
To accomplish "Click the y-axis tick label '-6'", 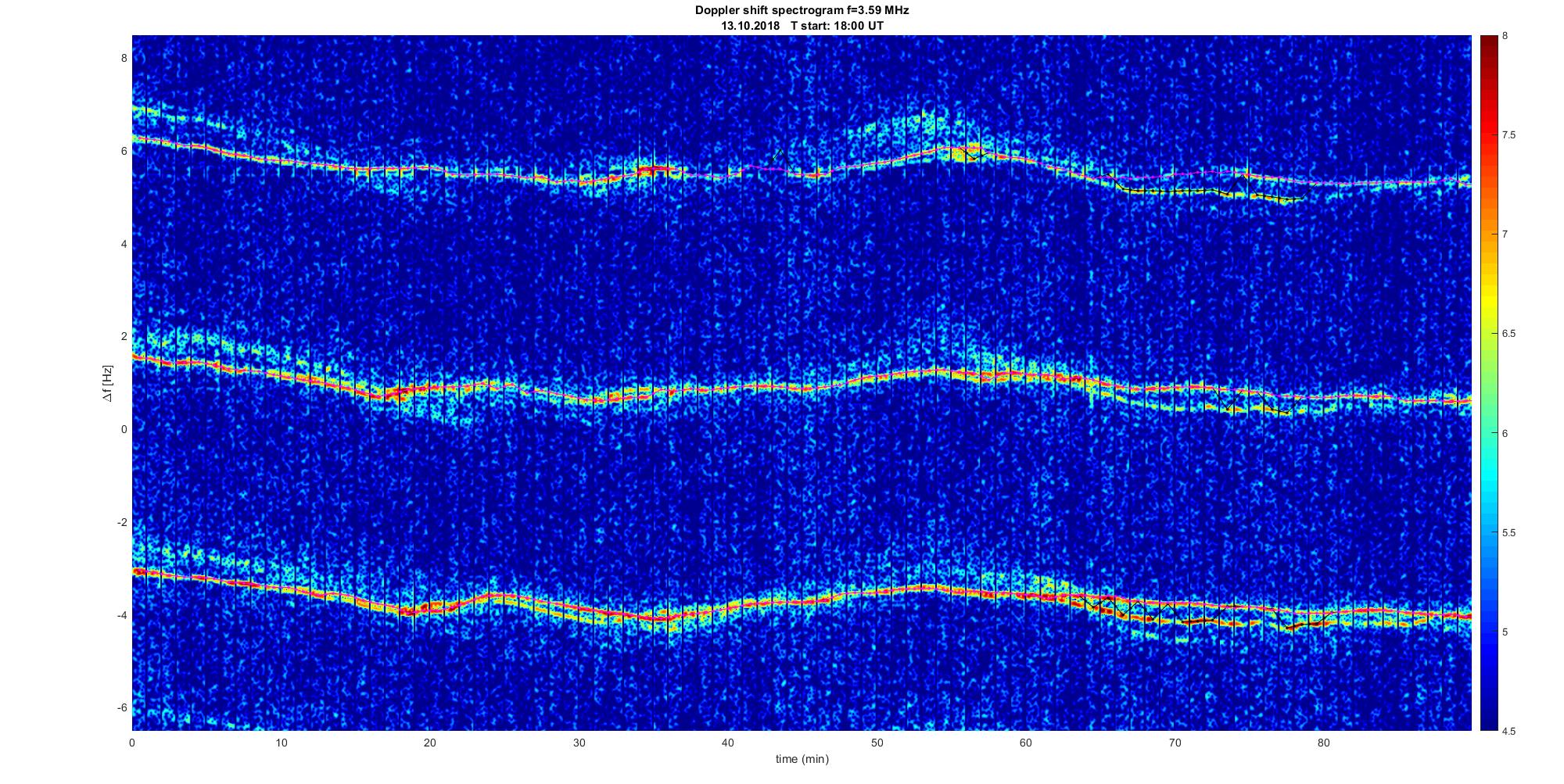I will coord(121,707).
